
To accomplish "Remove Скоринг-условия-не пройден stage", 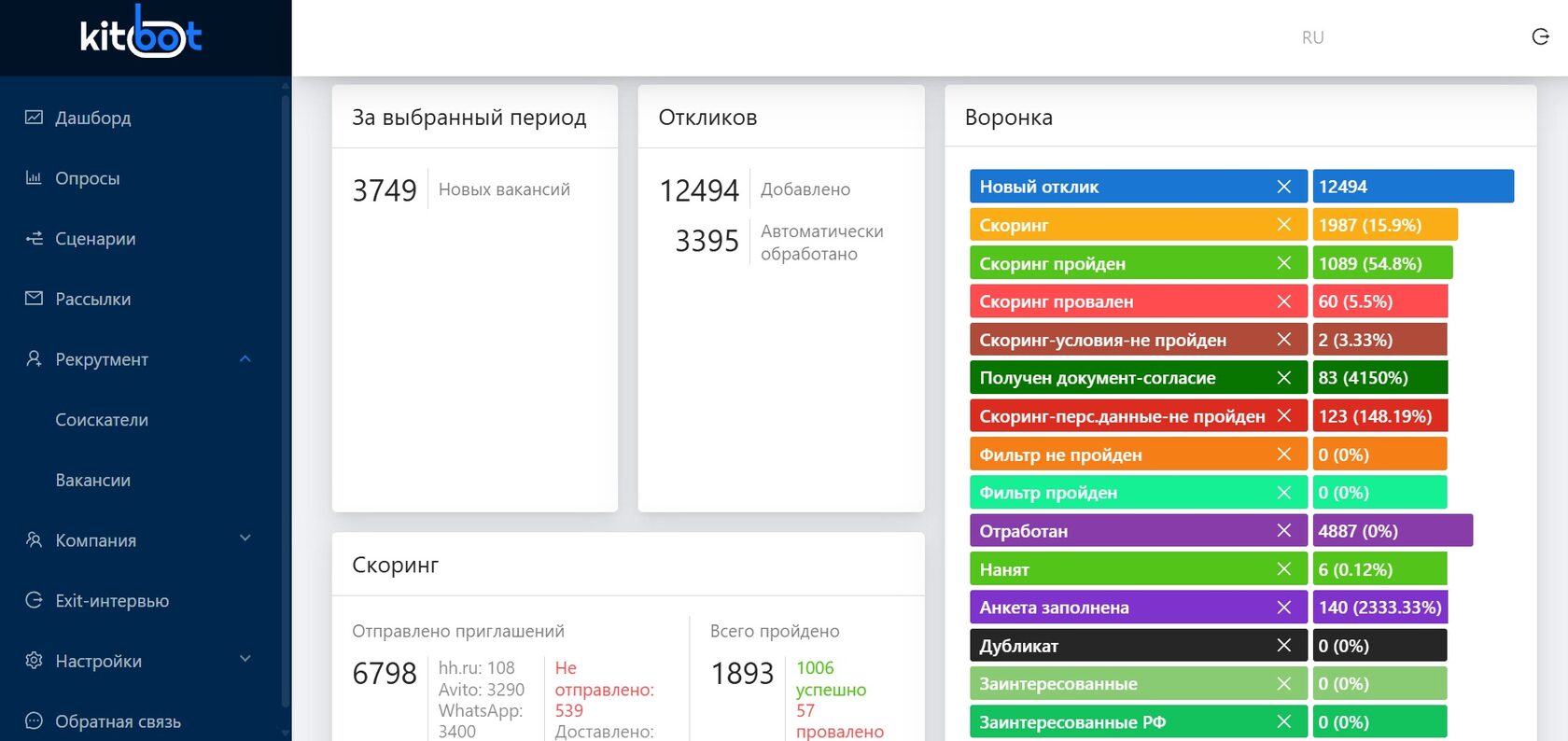I will pos(1284,340).
